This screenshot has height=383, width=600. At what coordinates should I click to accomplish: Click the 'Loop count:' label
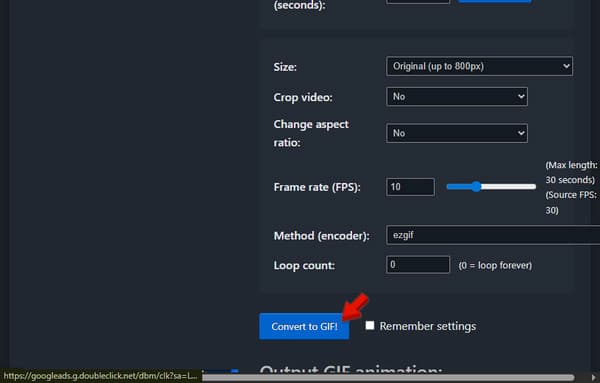point(304,265)
